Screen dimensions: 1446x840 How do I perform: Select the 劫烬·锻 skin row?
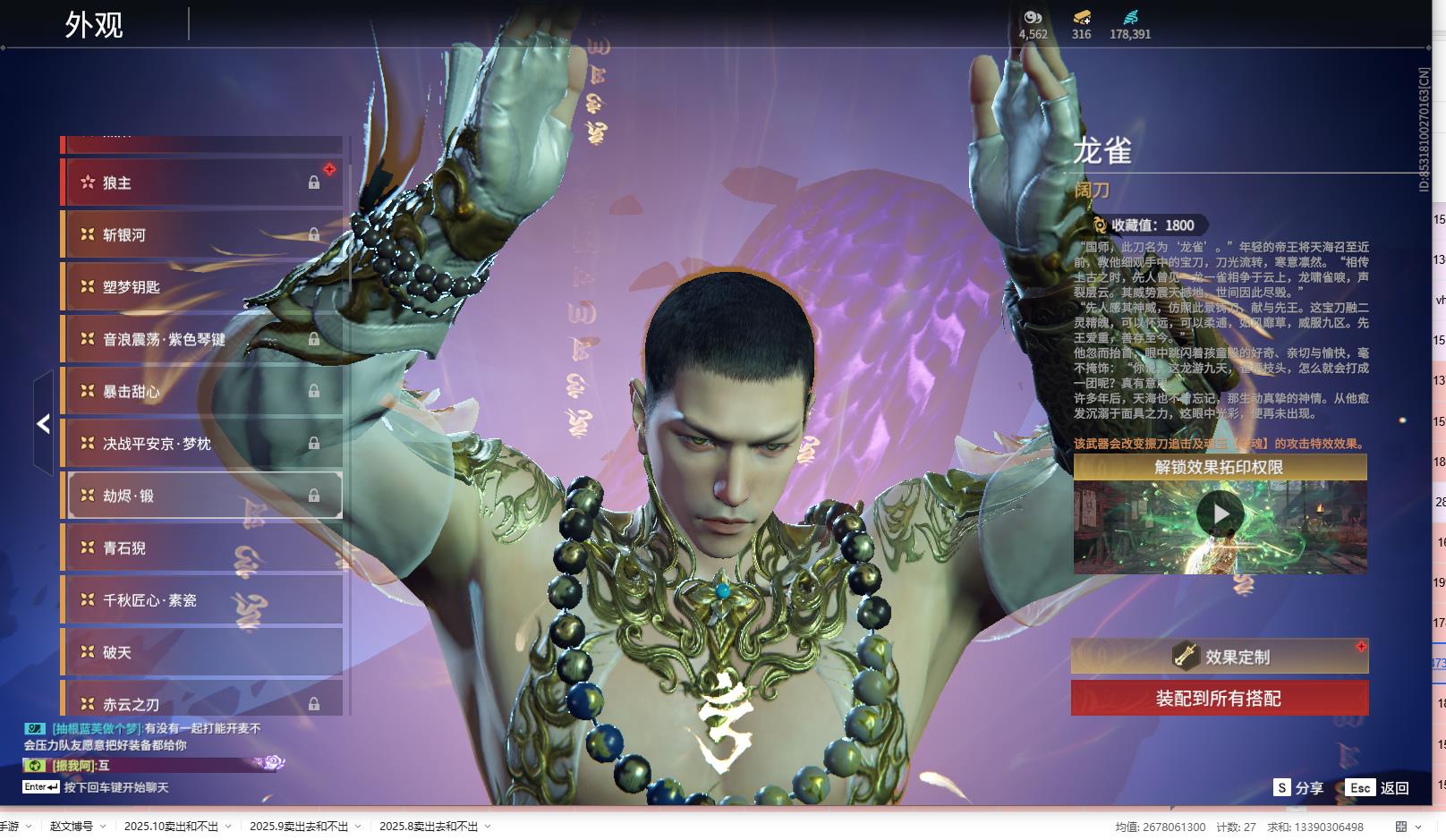[x=202, y=496]
